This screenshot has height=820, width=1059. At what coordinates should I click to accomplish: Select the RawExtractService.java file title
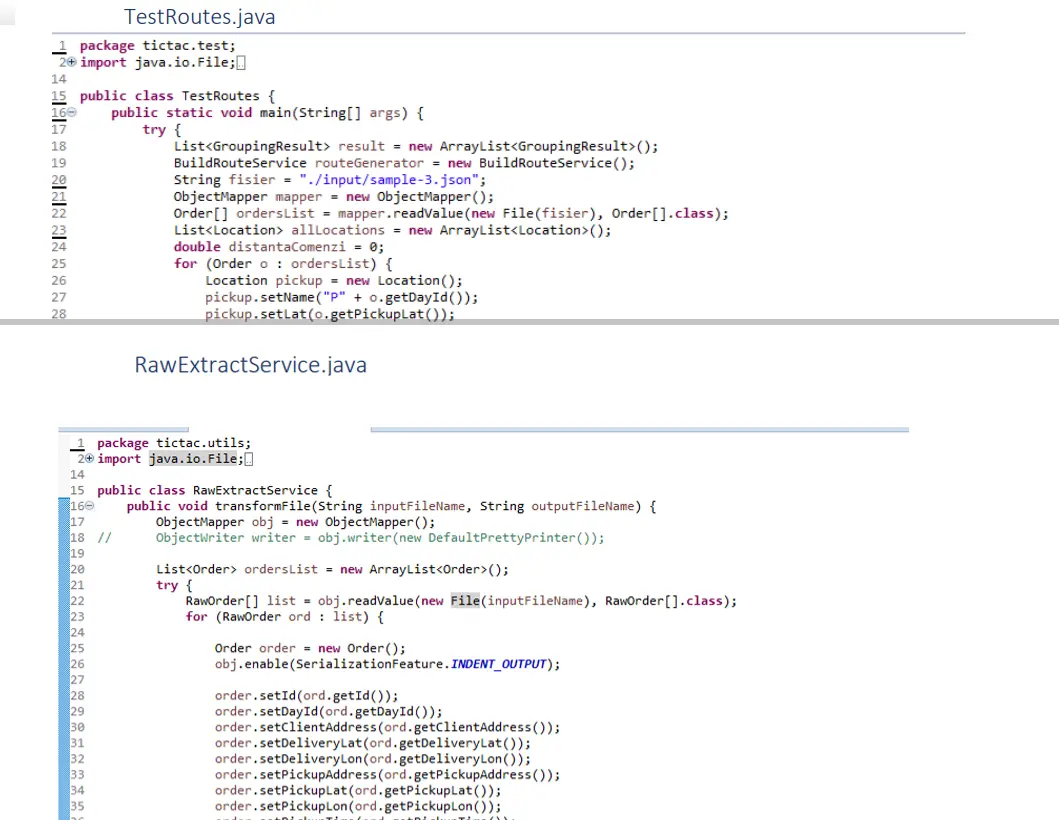click(x=250, y=365)
